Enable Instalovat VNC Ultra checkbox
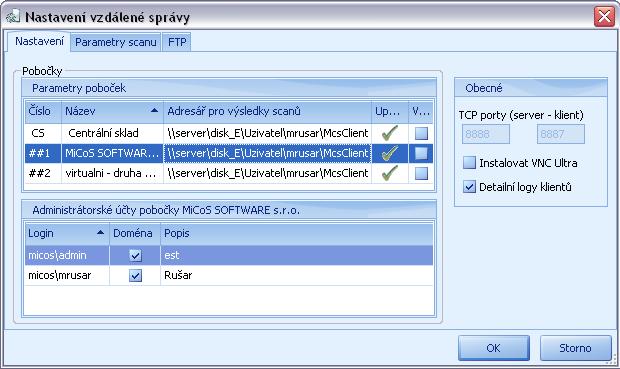Viewport: 620px width, 369px height. [469, 163]
